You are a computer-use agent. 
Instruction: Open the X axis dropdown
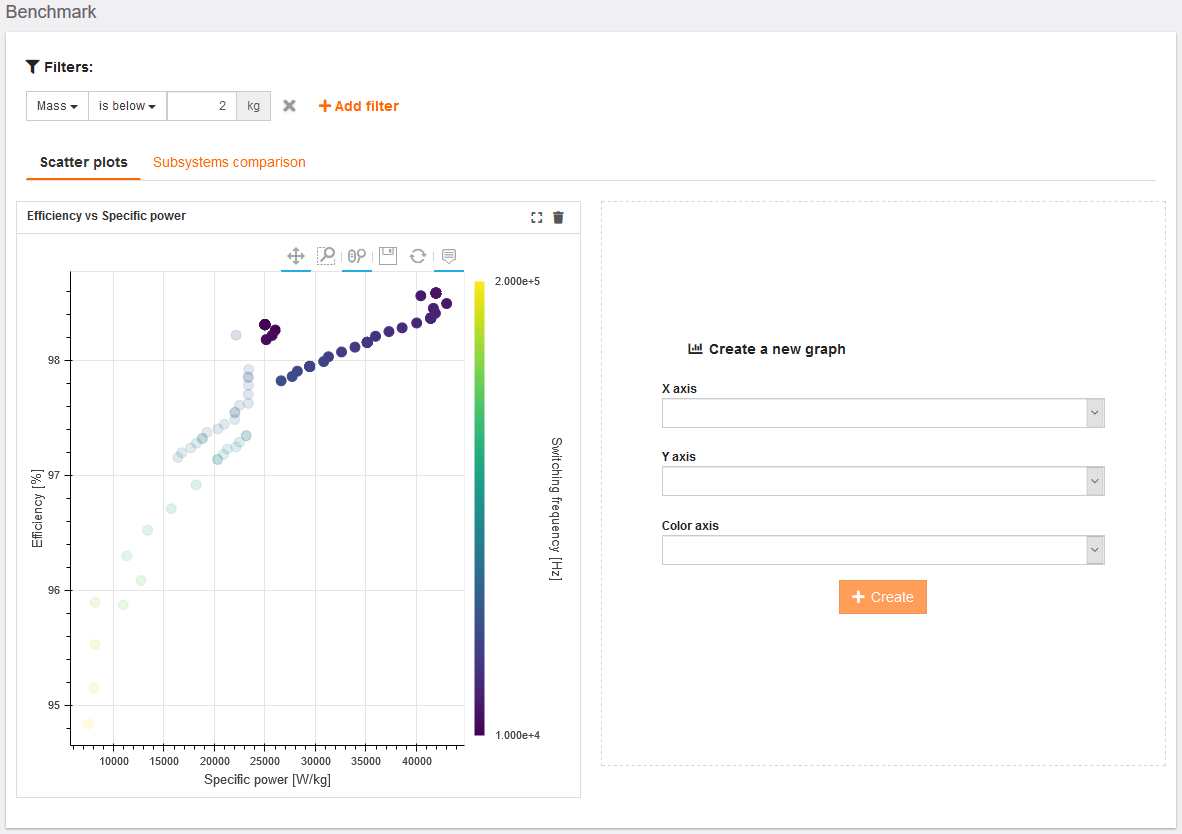882,413
